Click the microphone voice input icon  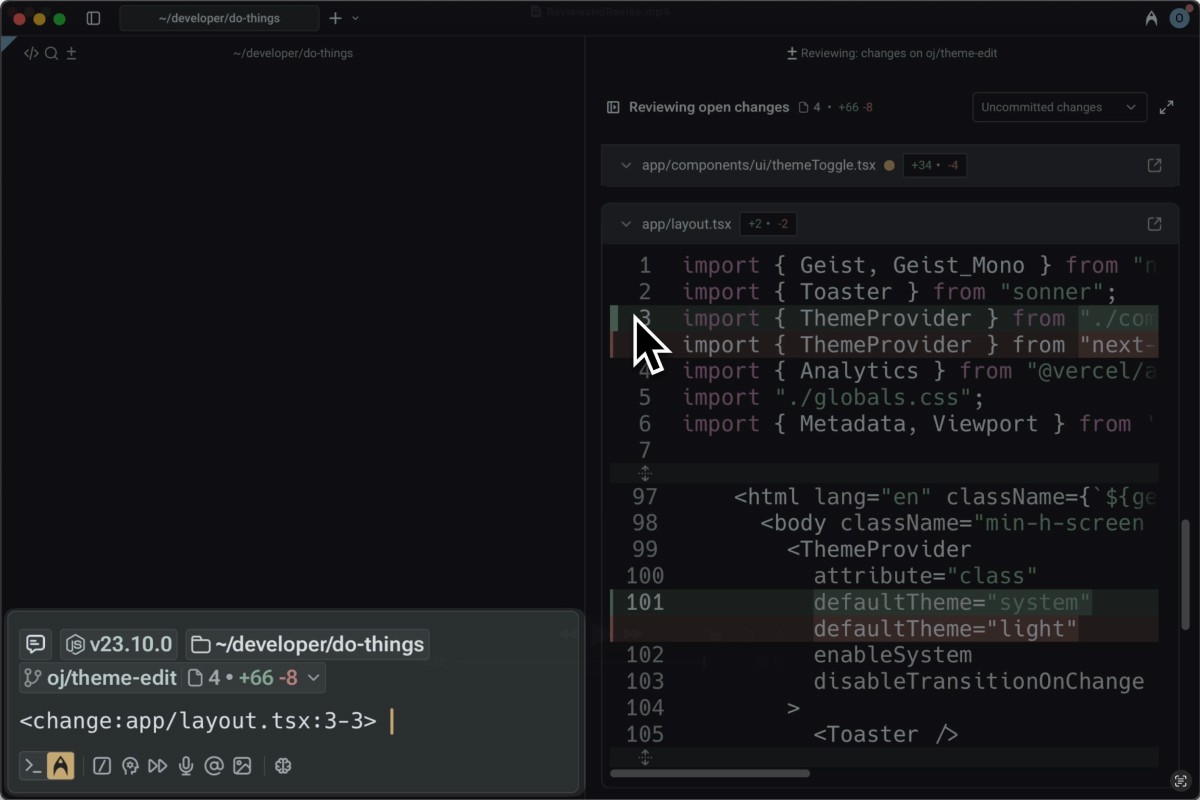point(185,766)
